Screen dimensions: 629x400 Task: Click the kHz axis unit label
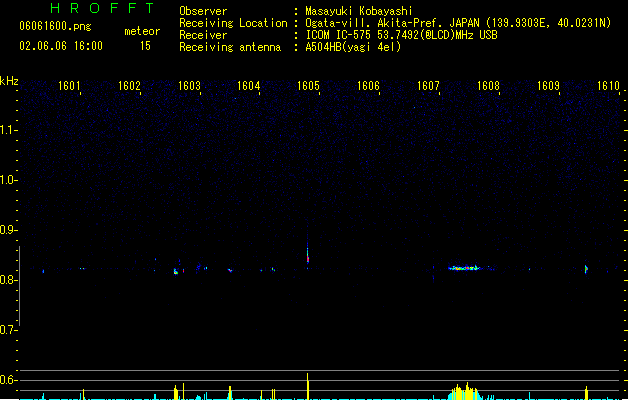coord(9,81)
